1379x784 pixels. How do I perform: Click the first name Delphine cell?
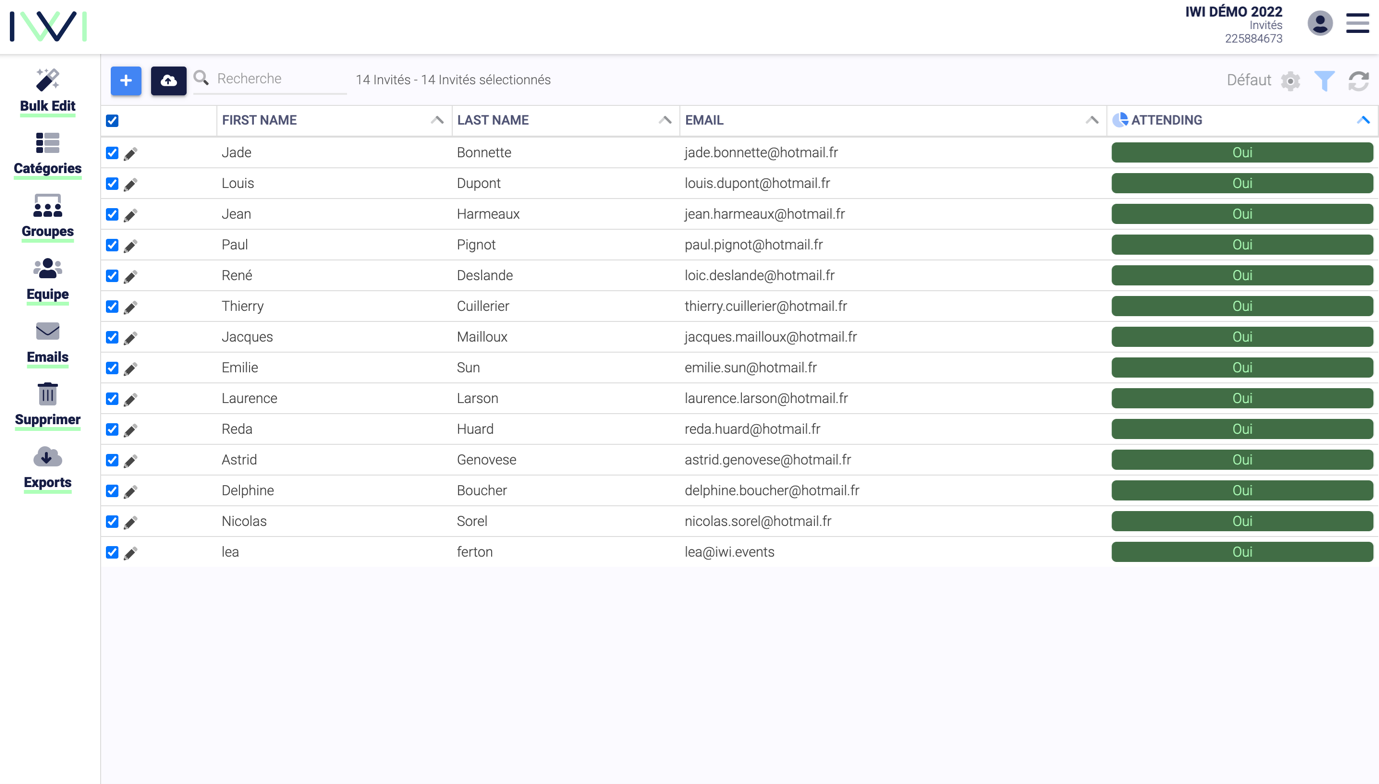(x=248, y=491)
